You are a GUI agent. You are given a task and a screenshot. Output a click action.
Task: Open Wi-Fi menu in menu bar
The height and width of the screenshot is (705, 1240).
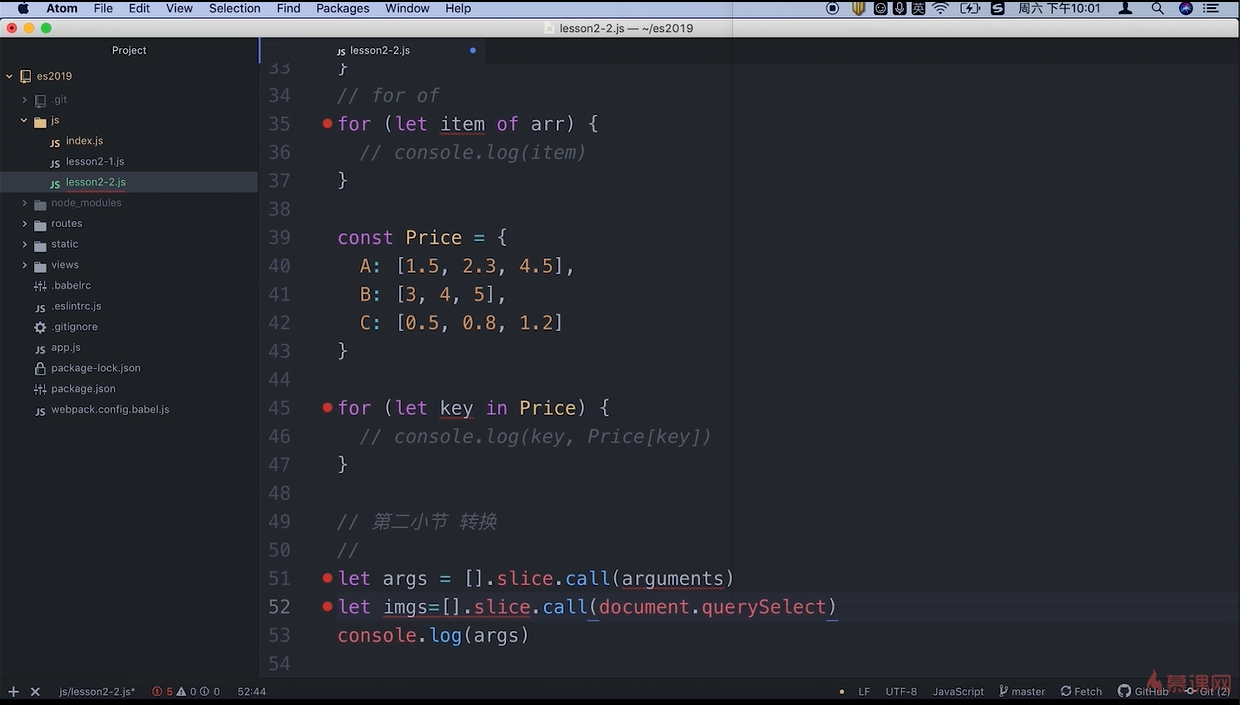click(940, 8)
